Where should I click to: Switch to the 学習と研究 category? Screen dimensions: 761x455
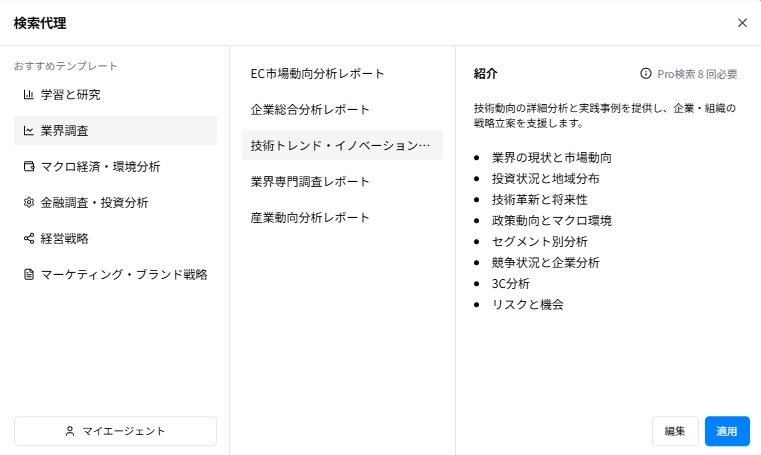click(70, 95)
